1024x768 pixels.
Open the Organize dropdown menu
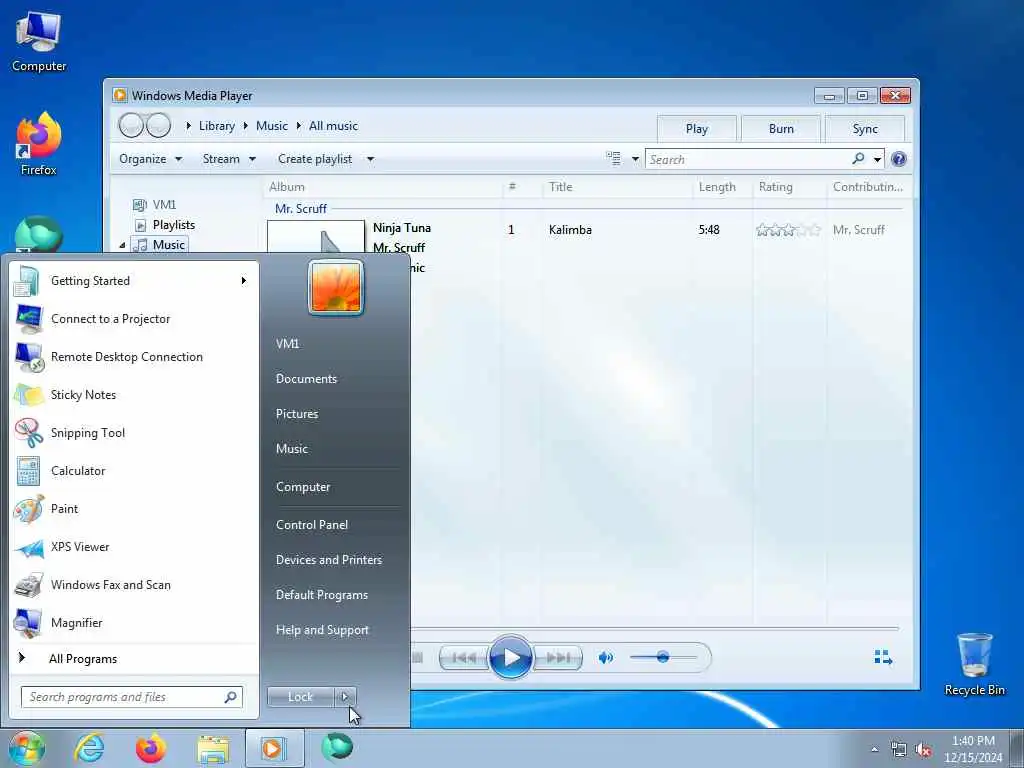tap(150, 159)
